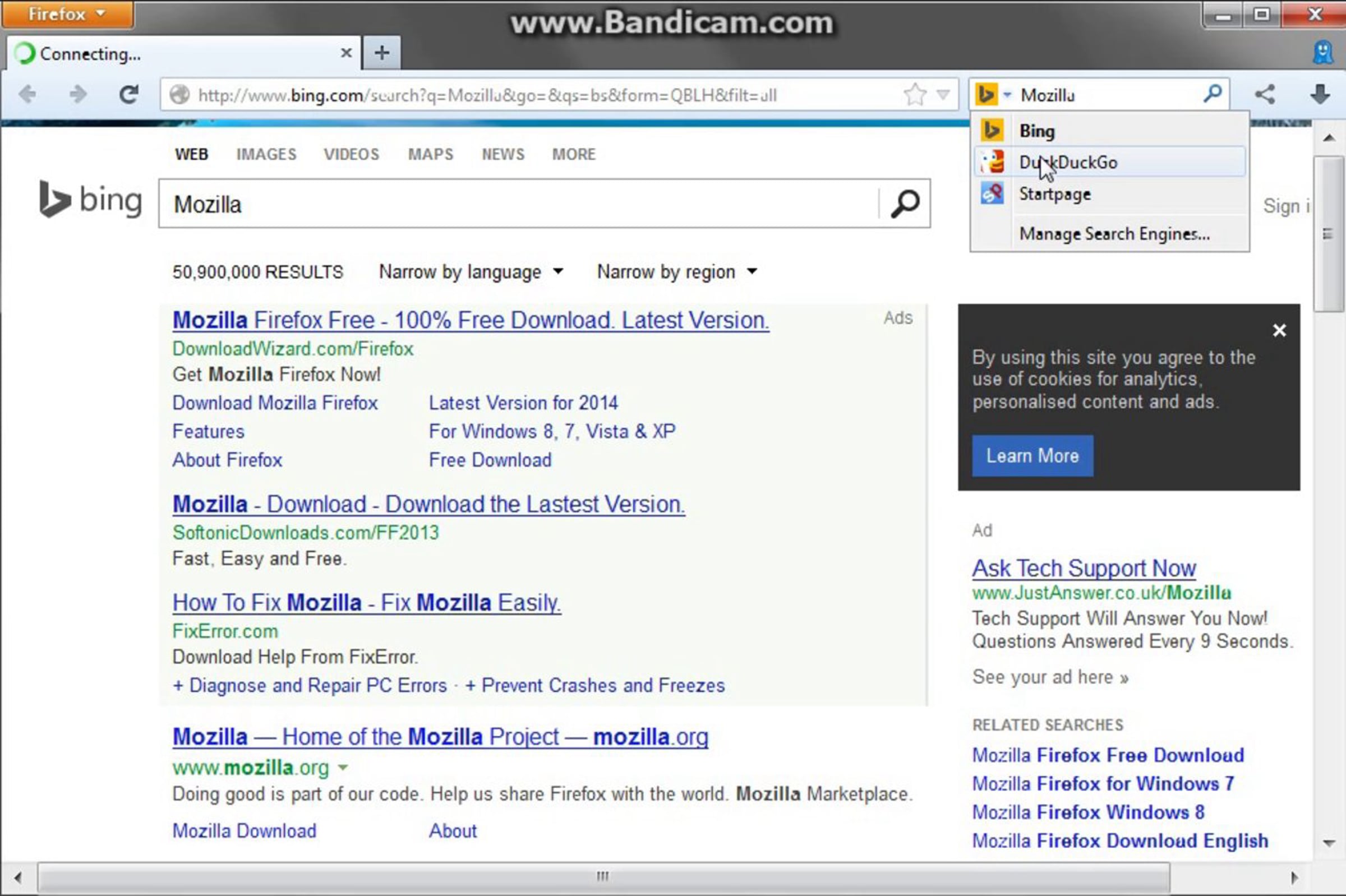Expand www.mozilla.org green arrow
Image resolution: width=1346 pixels, height=896 pixels.
(343, 768)
